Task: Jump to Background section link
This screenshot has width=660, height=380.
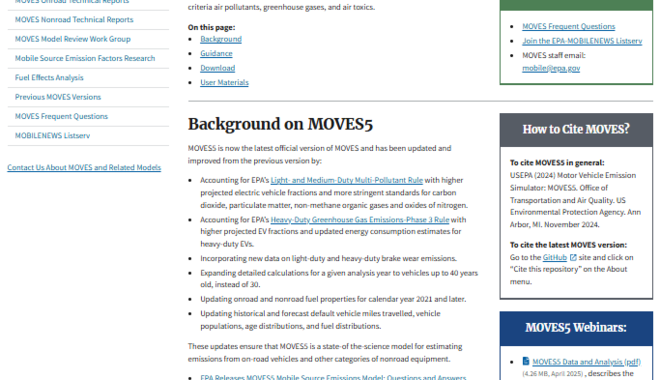Action: tap(221, 39)
